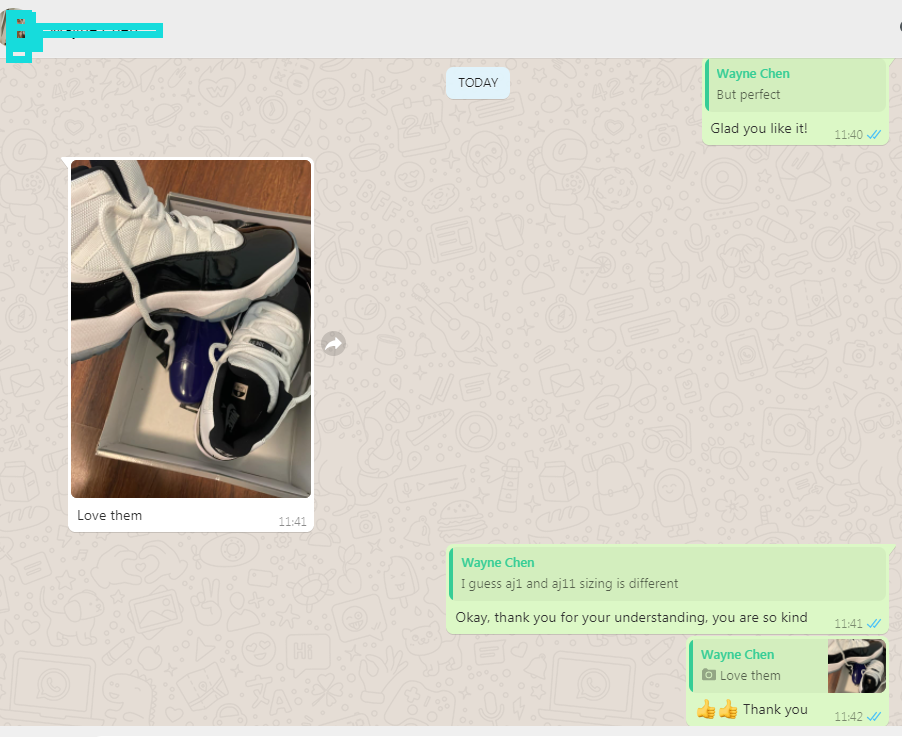Image resolution: width=902 pixels, height=737 pixels.
Task: Open the sneaker photo in the chat
Action: [191, 328]
